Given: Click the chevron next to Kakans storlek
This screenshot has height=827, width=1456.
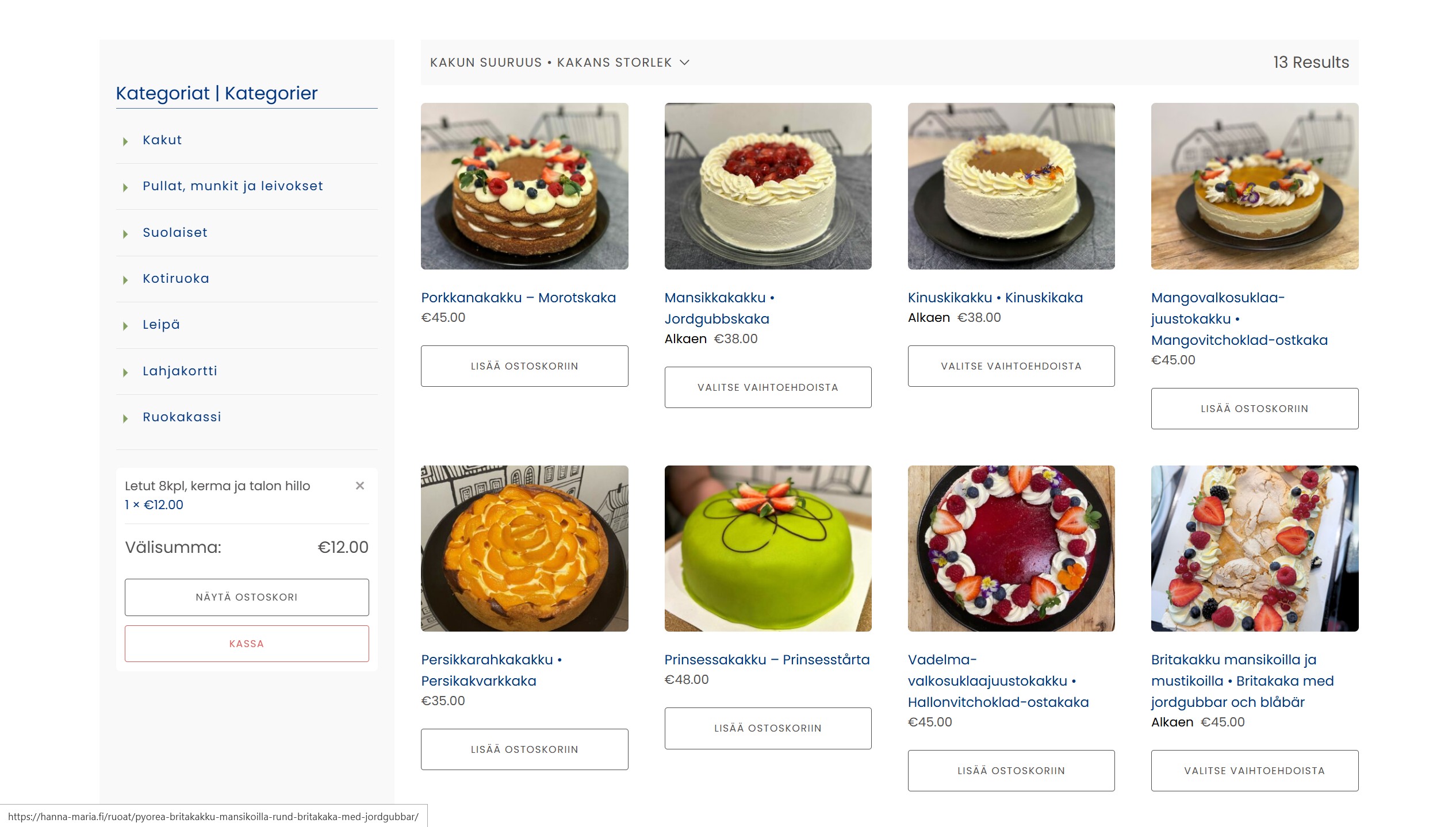Looking at the screenshot, I should click(684, 62).
